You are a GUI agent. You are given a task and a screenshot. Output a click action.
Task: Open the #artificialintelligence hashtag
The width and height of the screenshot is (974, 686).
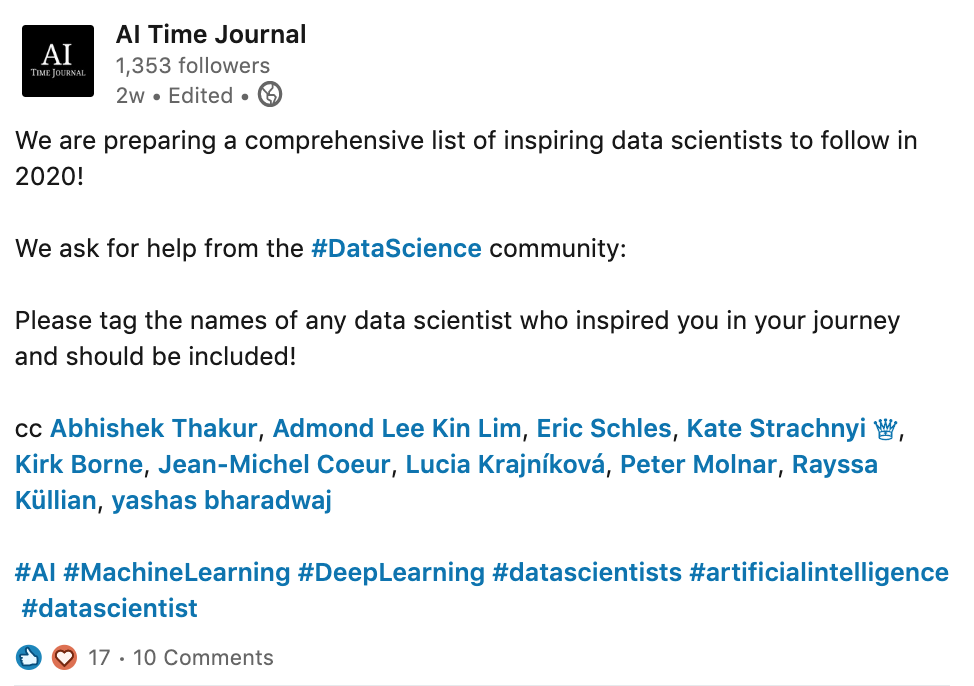click(x=819, y=572)
